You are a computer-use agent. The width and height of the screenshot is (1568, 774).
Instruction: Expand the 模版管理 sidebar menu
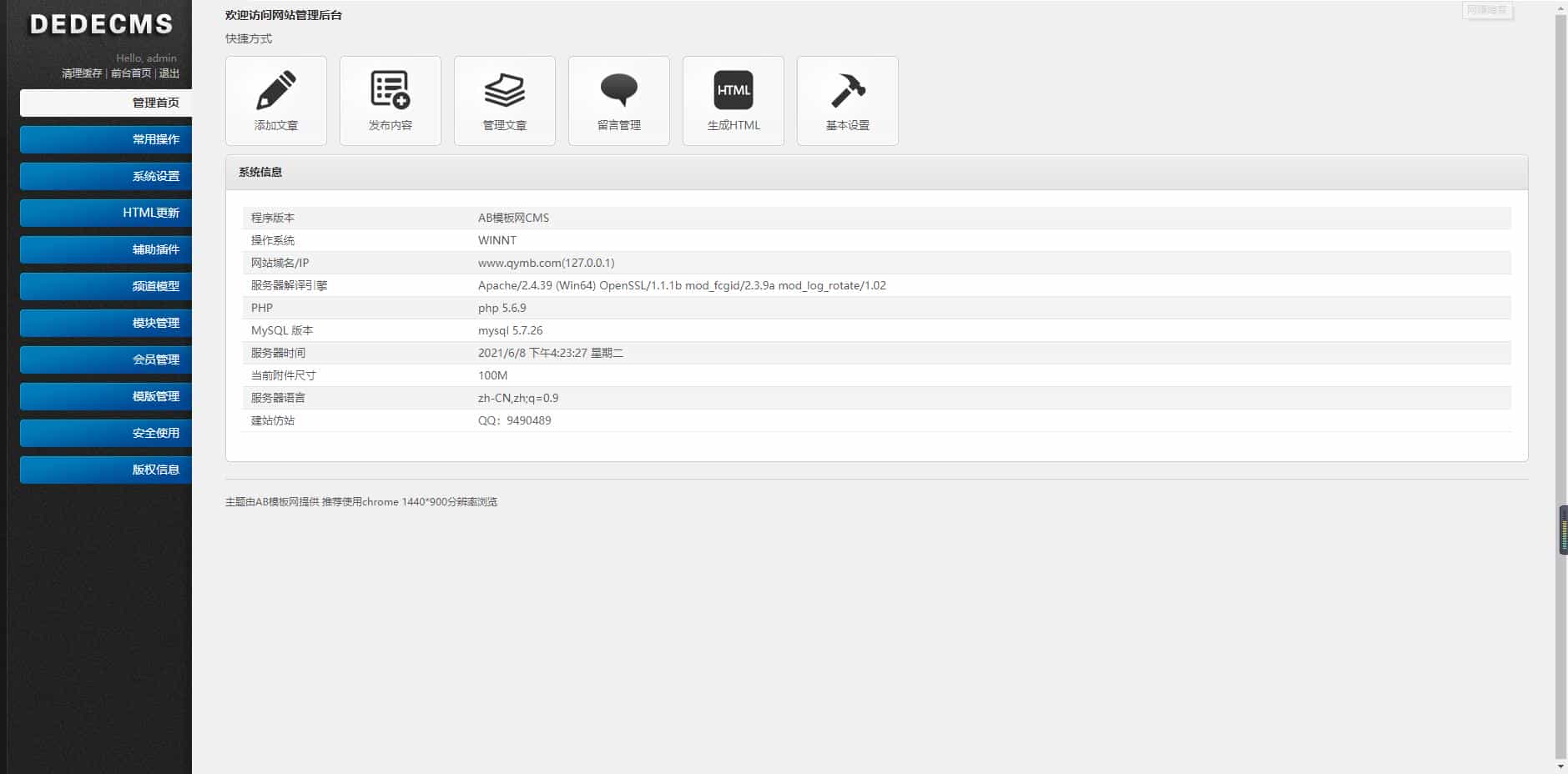point(106,396)
